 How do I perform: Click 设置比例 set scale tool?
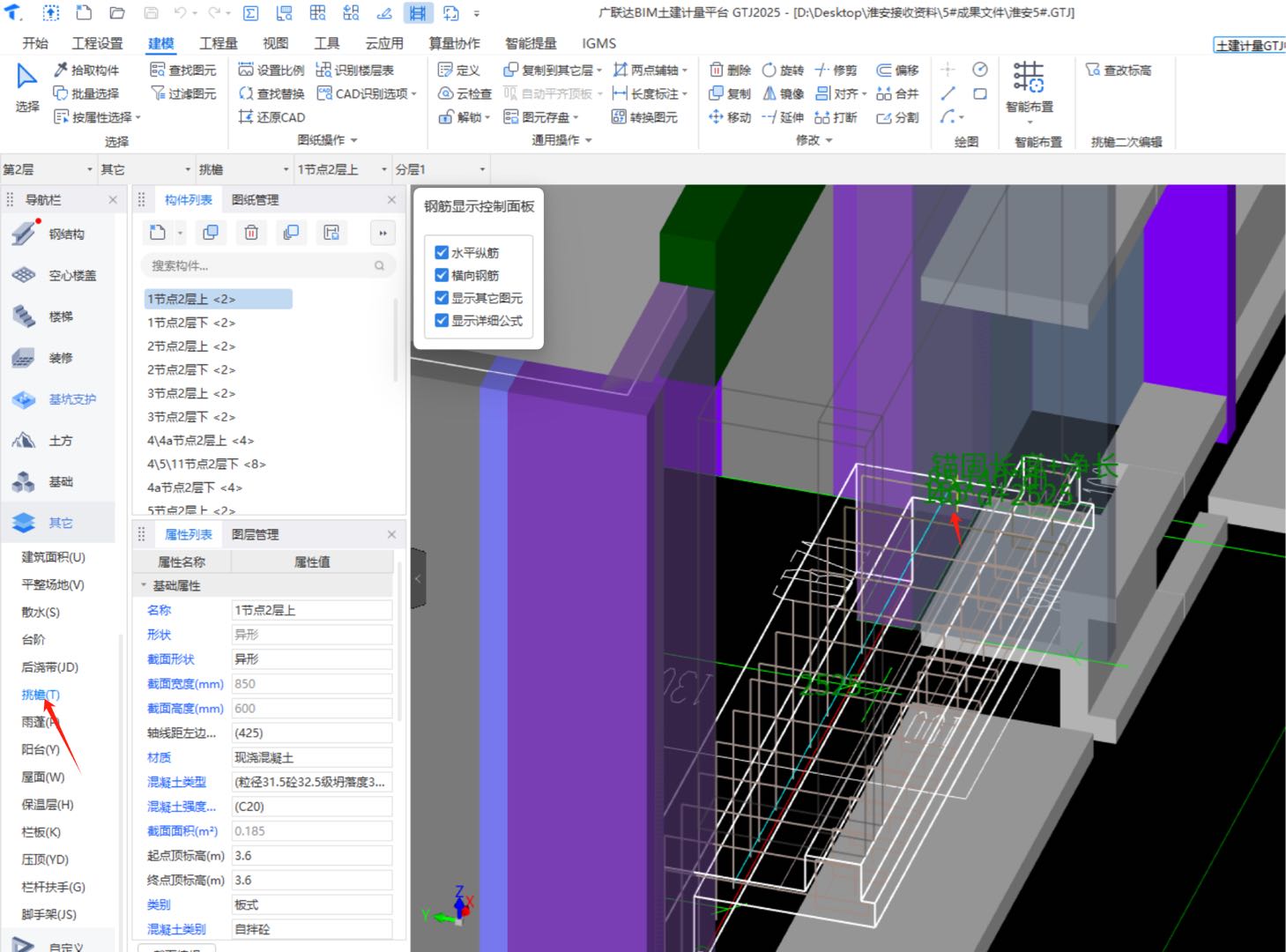[271, 71]
